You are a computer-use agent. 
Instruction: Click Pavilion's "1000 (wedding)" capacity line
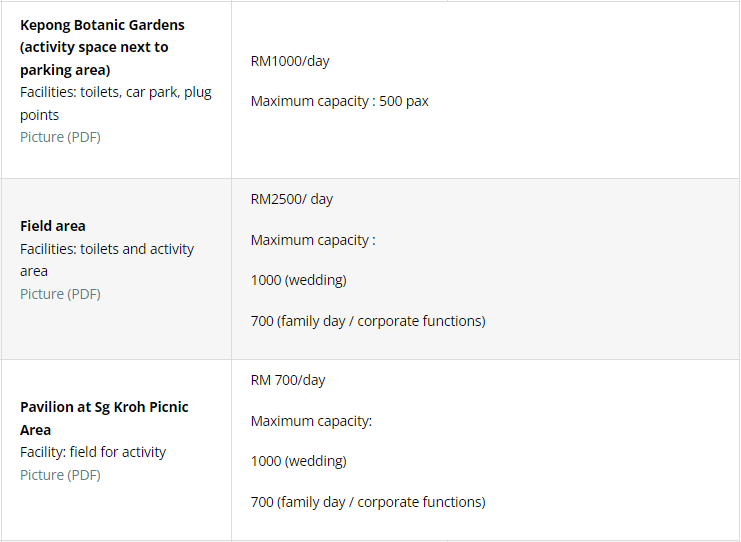click(x=299, y=461)
